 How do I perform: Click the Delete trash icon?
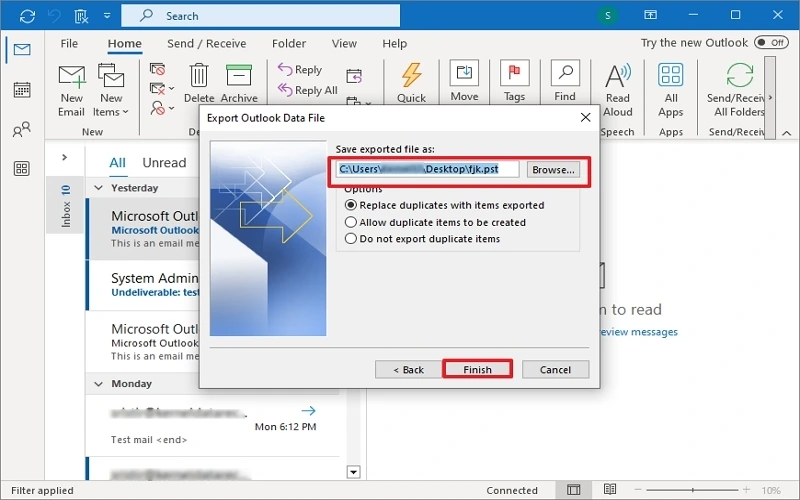(x=199, y=78)
